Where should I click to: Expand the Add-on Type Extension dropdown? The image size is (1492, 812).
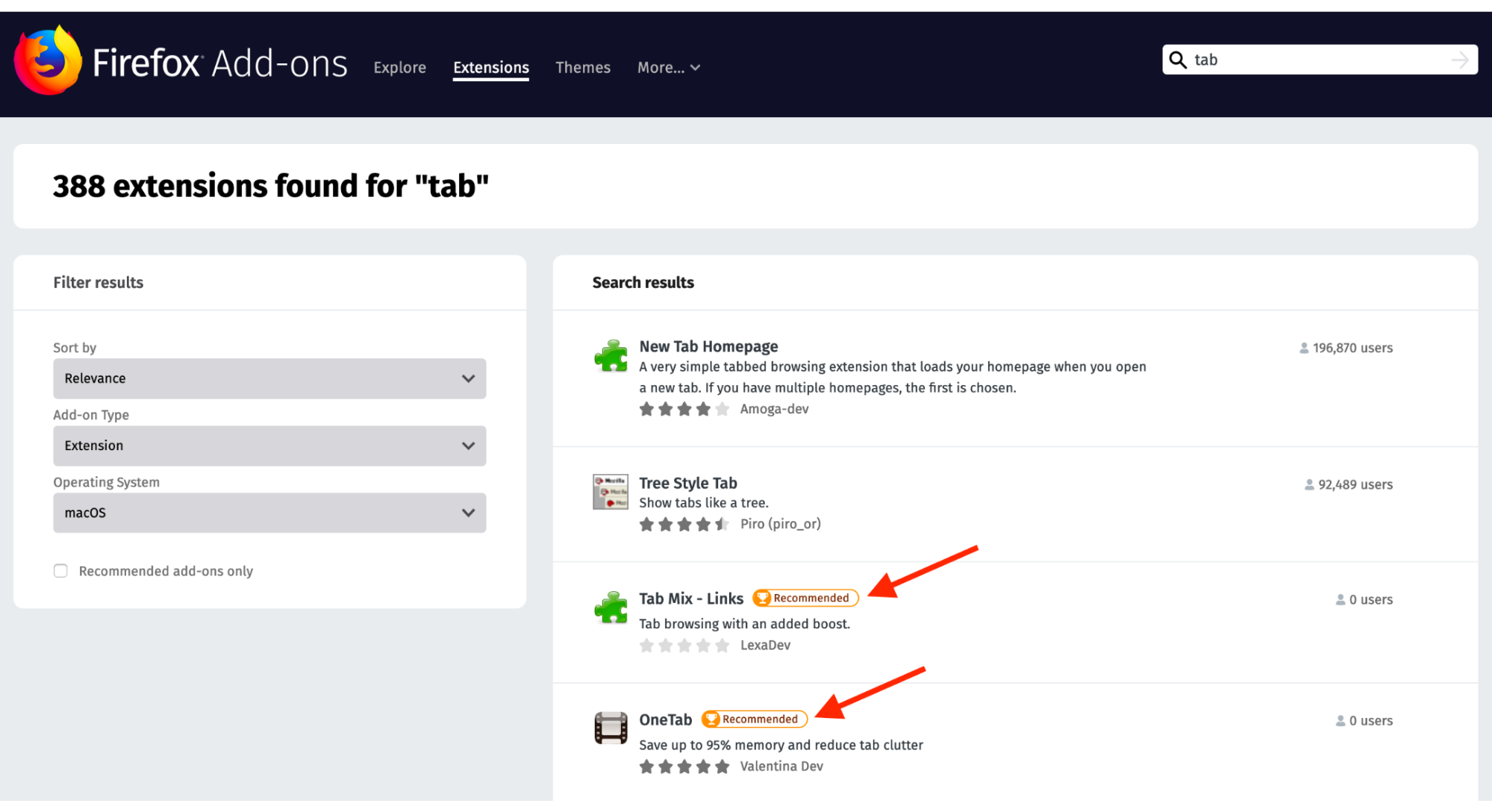click(x=269, y=445)
